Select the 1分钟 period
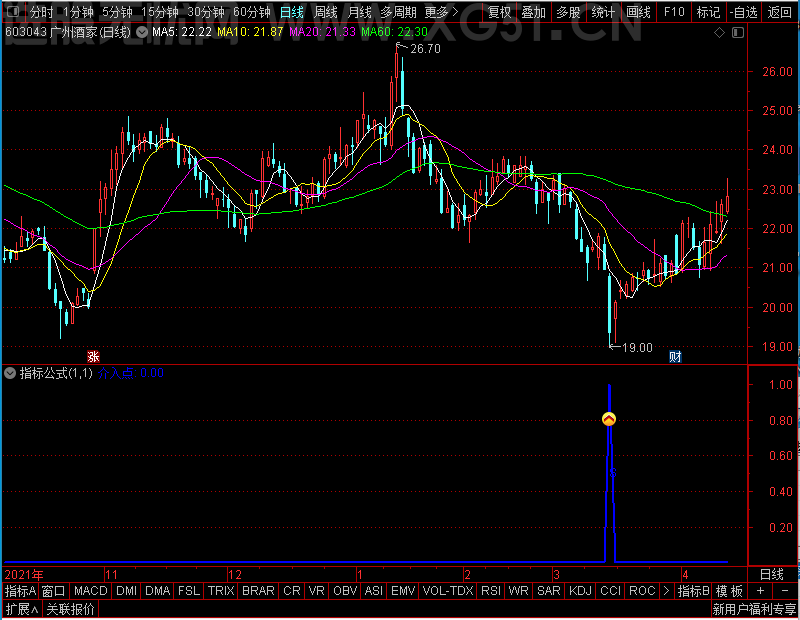 [x=79, y=12]
